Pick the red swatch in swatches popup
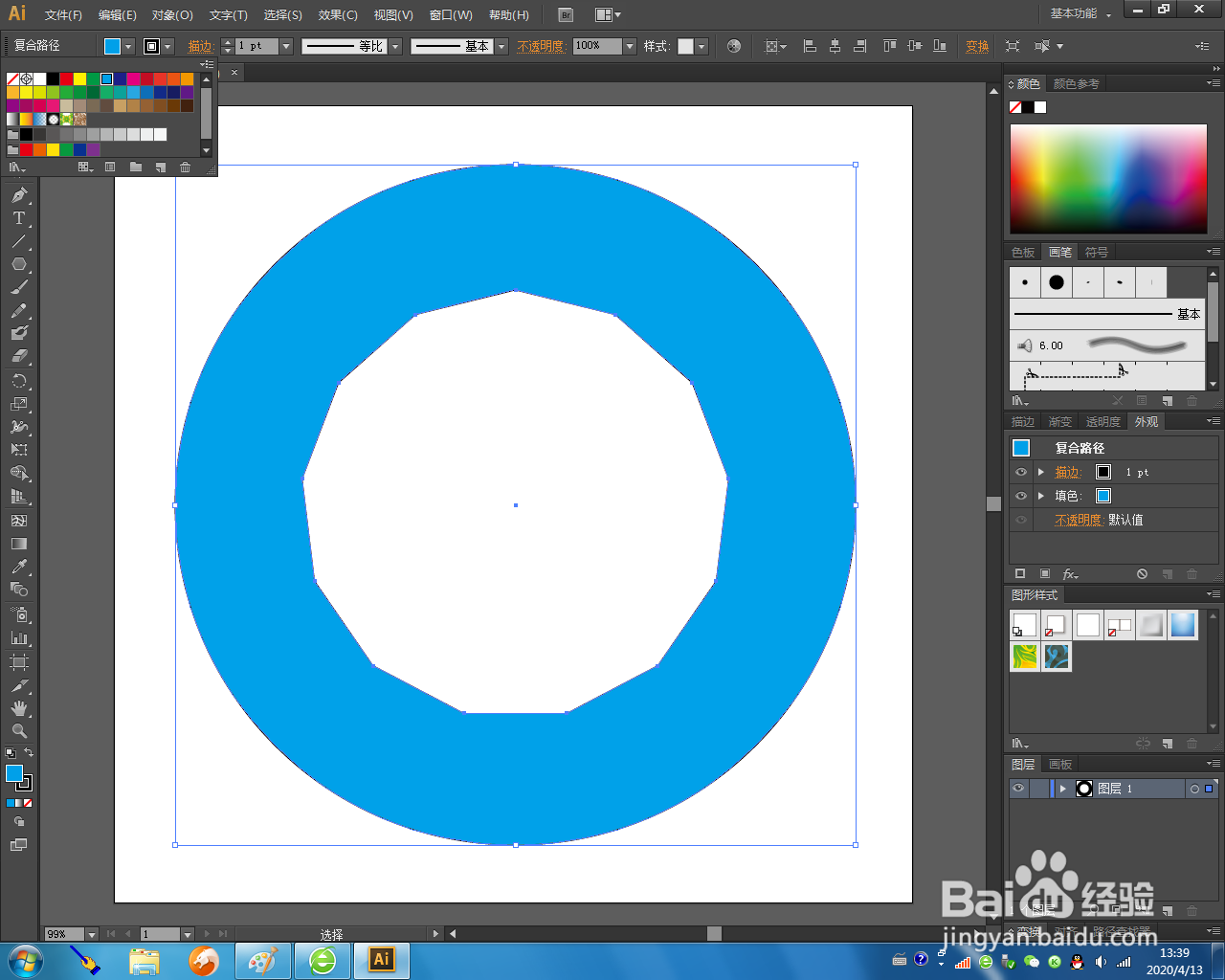This screenshot has height=980, width=1225. tap(66, 78)
